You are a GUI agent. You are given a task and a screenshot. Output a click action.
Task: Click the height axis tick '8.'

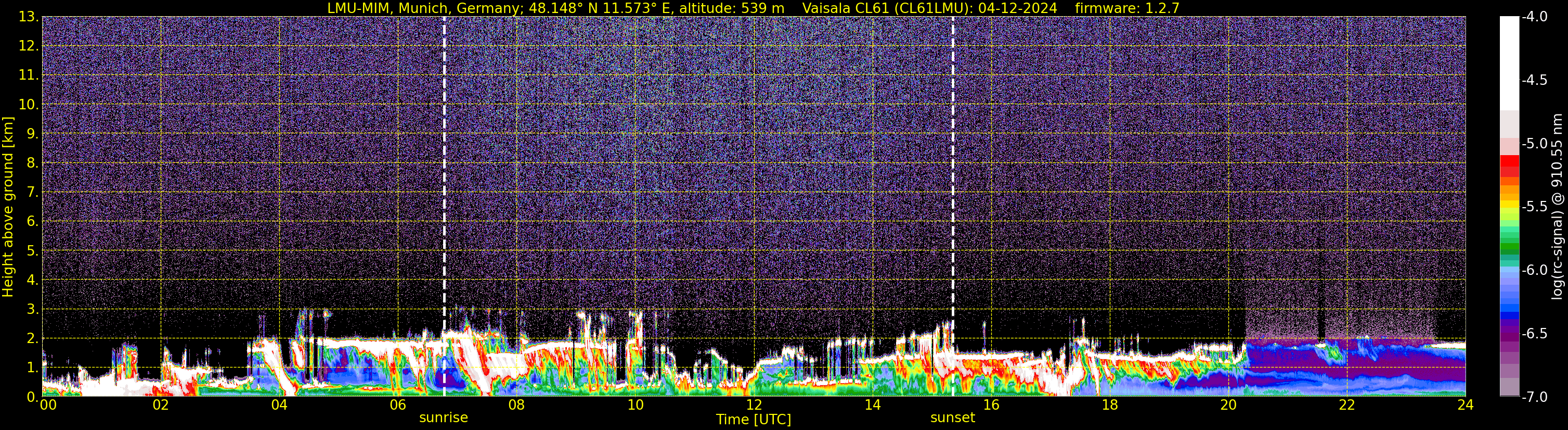(x=32, y=163)
